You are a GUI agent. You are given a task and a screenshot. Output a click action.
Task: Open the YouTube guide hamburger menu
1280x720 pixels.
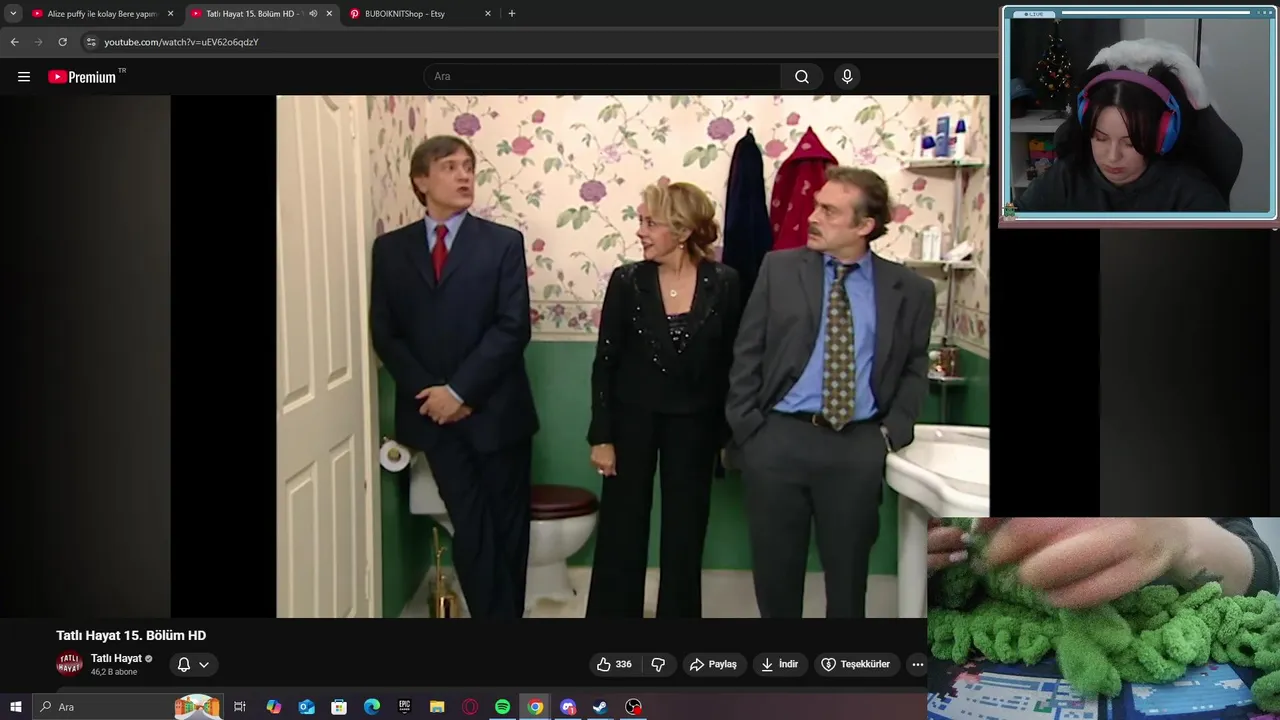(x=24, y=77)
